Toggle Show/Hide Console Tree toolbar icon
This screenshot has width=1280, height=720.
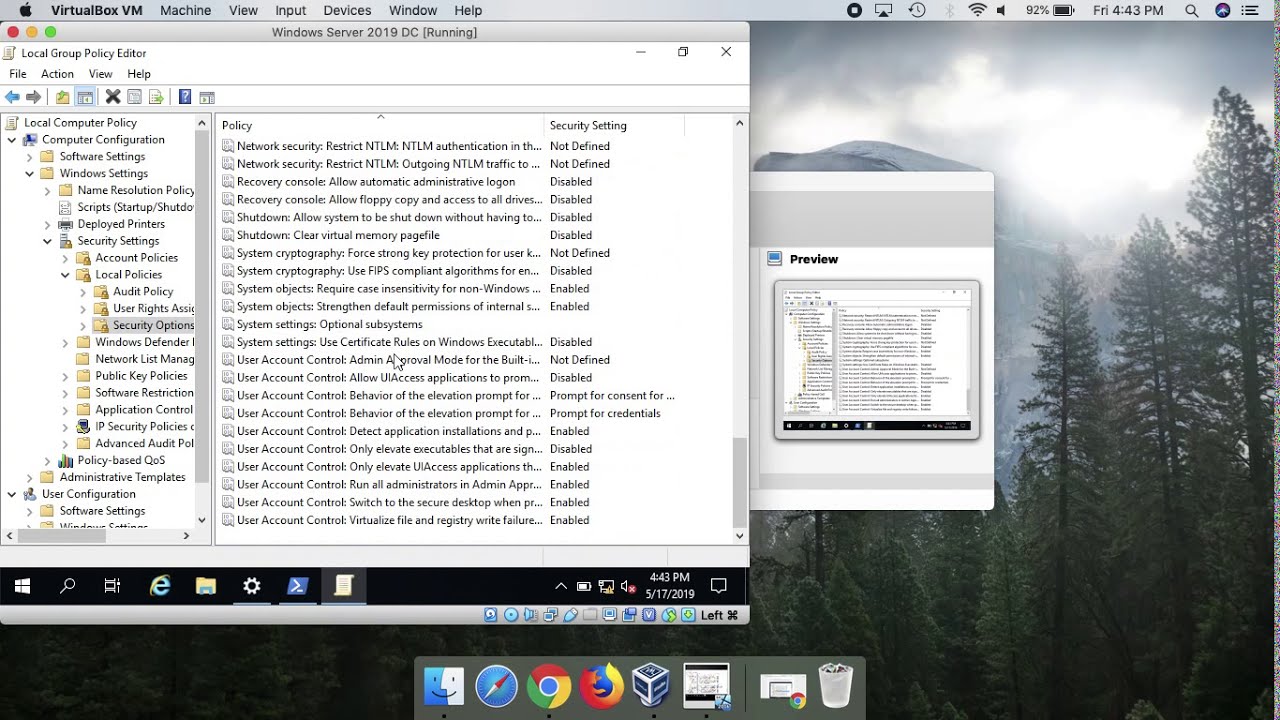[x=85, y=97]
